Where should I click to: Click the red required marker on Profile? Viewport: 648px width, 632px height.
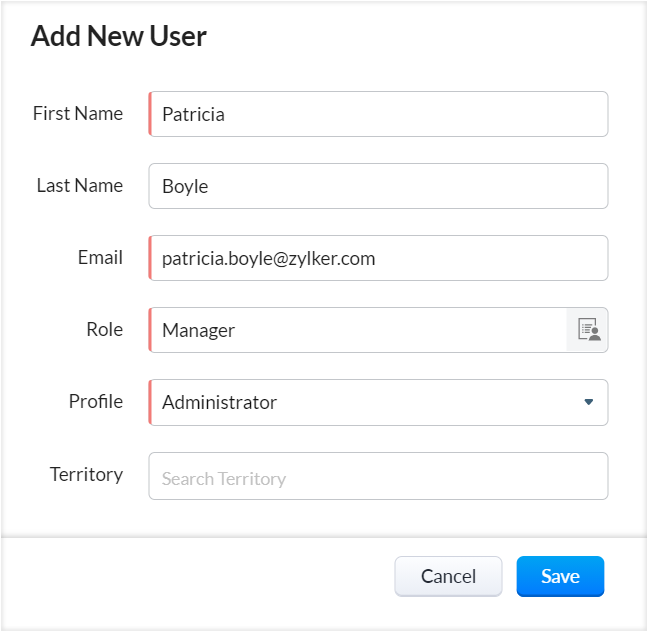150,402
